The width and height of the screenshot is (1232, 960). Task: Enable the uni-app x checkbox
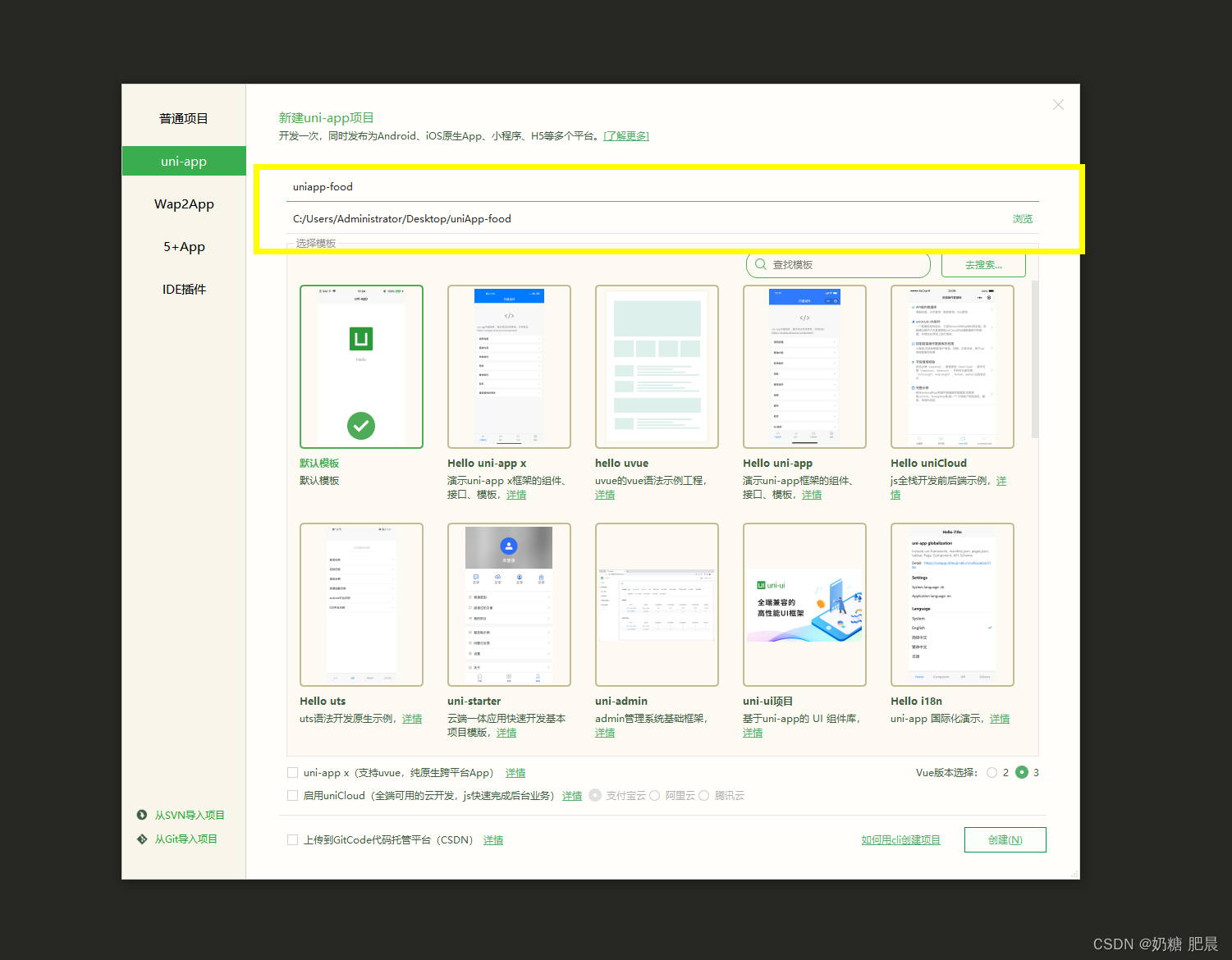click(292, 773)
